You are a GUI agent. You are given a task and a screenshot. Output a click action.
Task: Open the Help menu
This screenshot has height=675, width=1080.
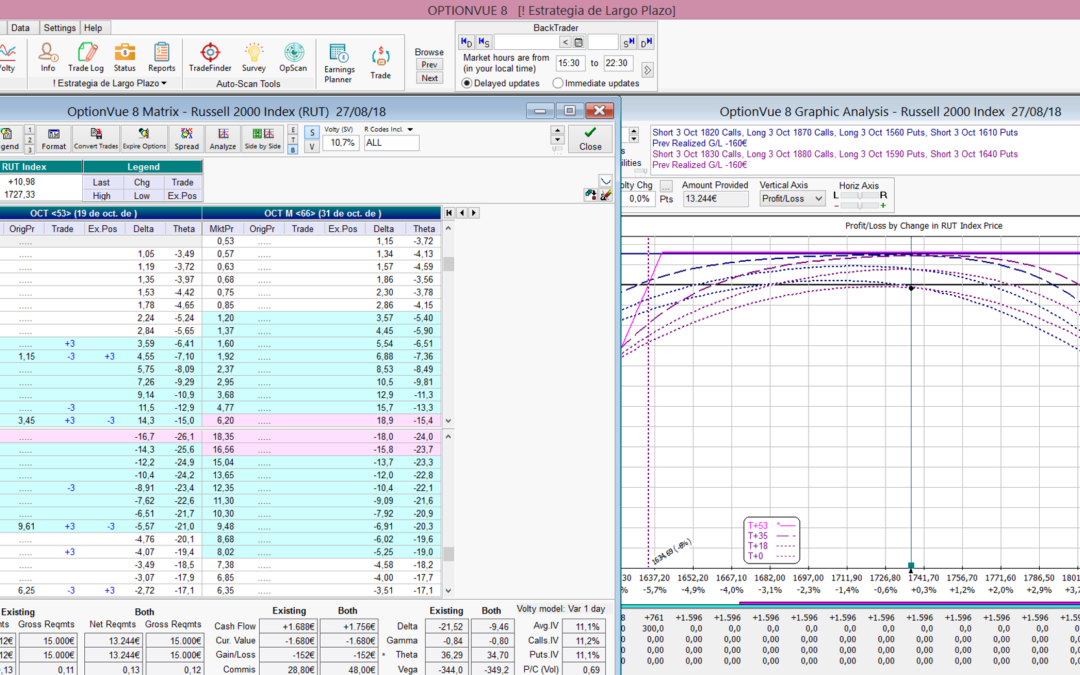point(93,28)
